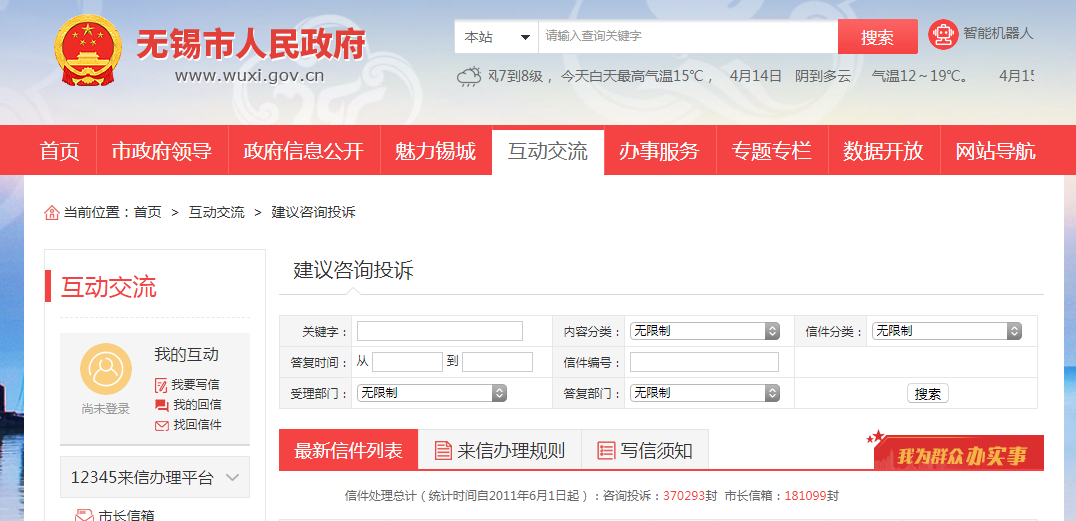Click the 关键字 input field

click(x=440, y=331)
